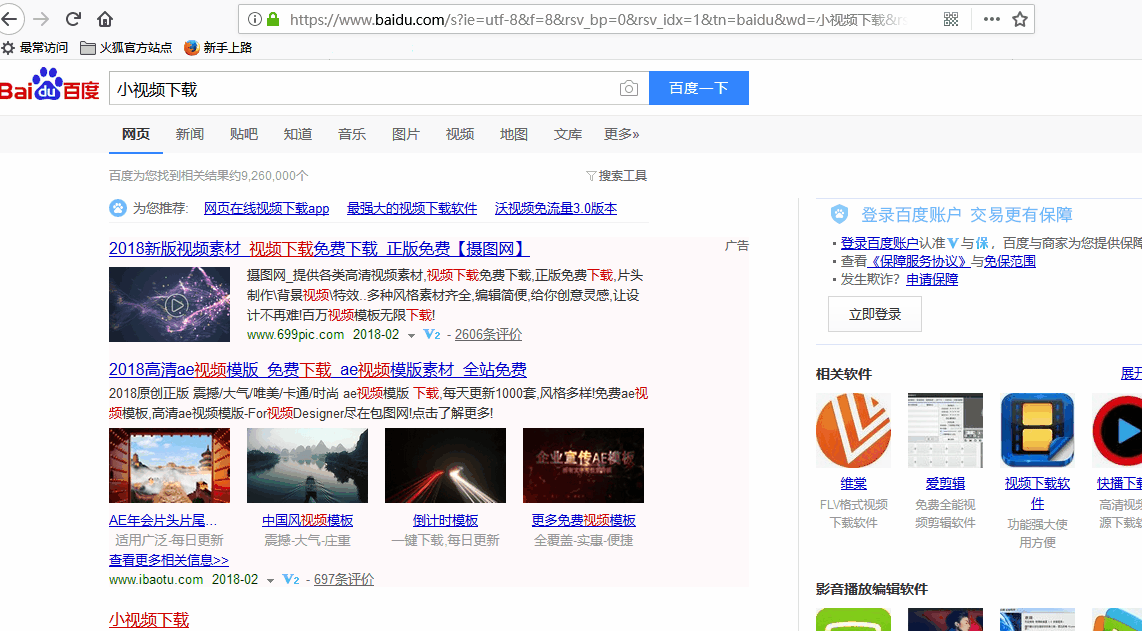The height and width of the screenshot is (631, 1142).
Task: Click 爱剪辑 software icon
Action: (x=945, y=430)
